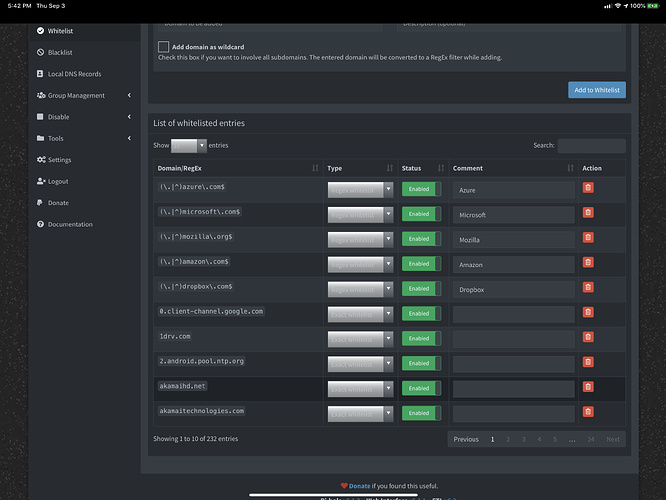Image resolution: width=666 pixels, height=500 pixels.
Task: Toggle Enabled status for mozilla.org entry
Action: [421, 239]
